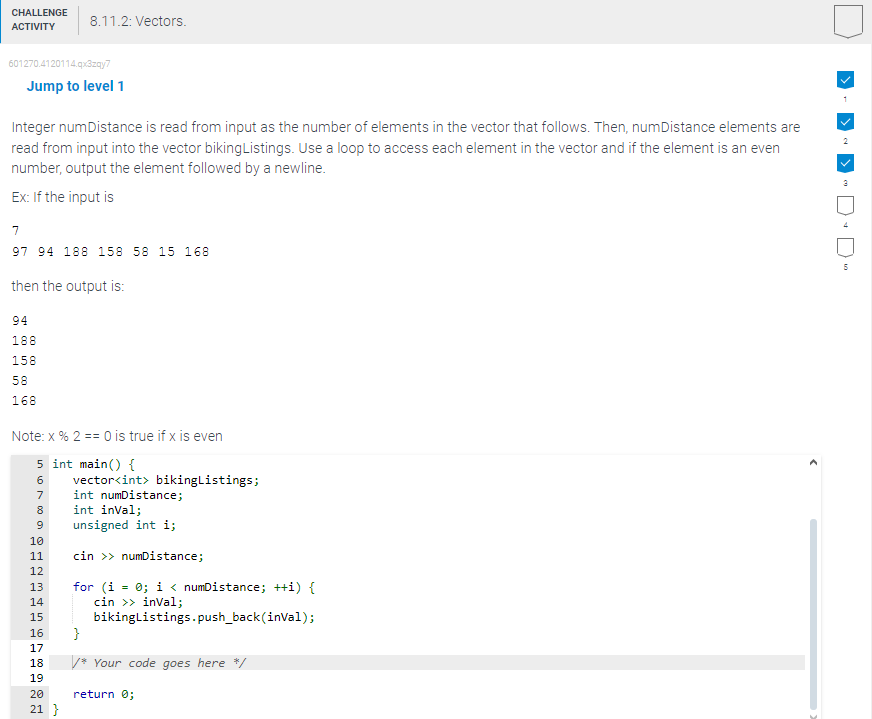872x719 pixels.
Task: Toggle the level 1 completion checkmark
Action: 845,79
